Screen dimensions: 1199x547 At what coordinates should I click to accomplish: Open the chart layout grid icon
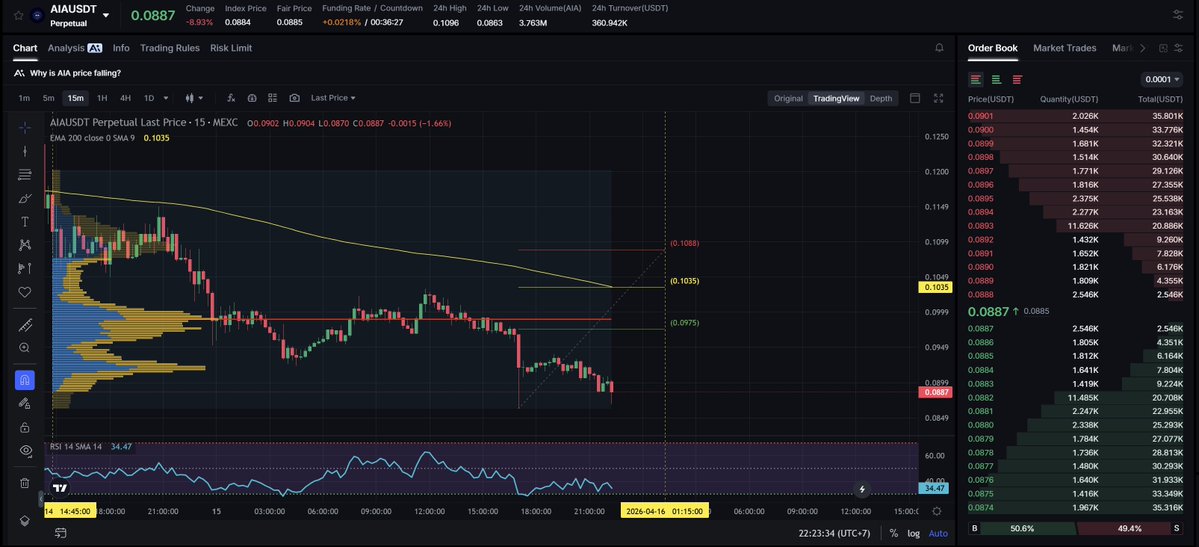pos(272,98)
